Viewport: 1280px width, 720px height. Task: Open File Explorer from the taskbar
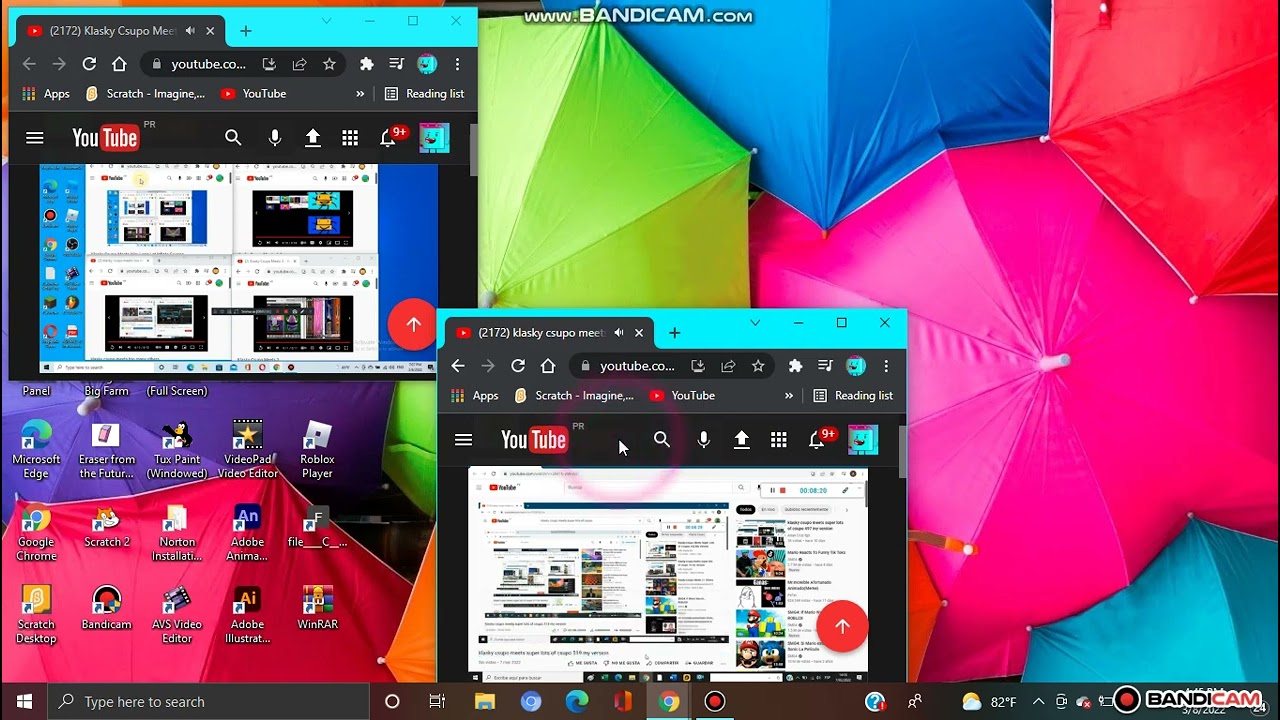click(484, 702)
